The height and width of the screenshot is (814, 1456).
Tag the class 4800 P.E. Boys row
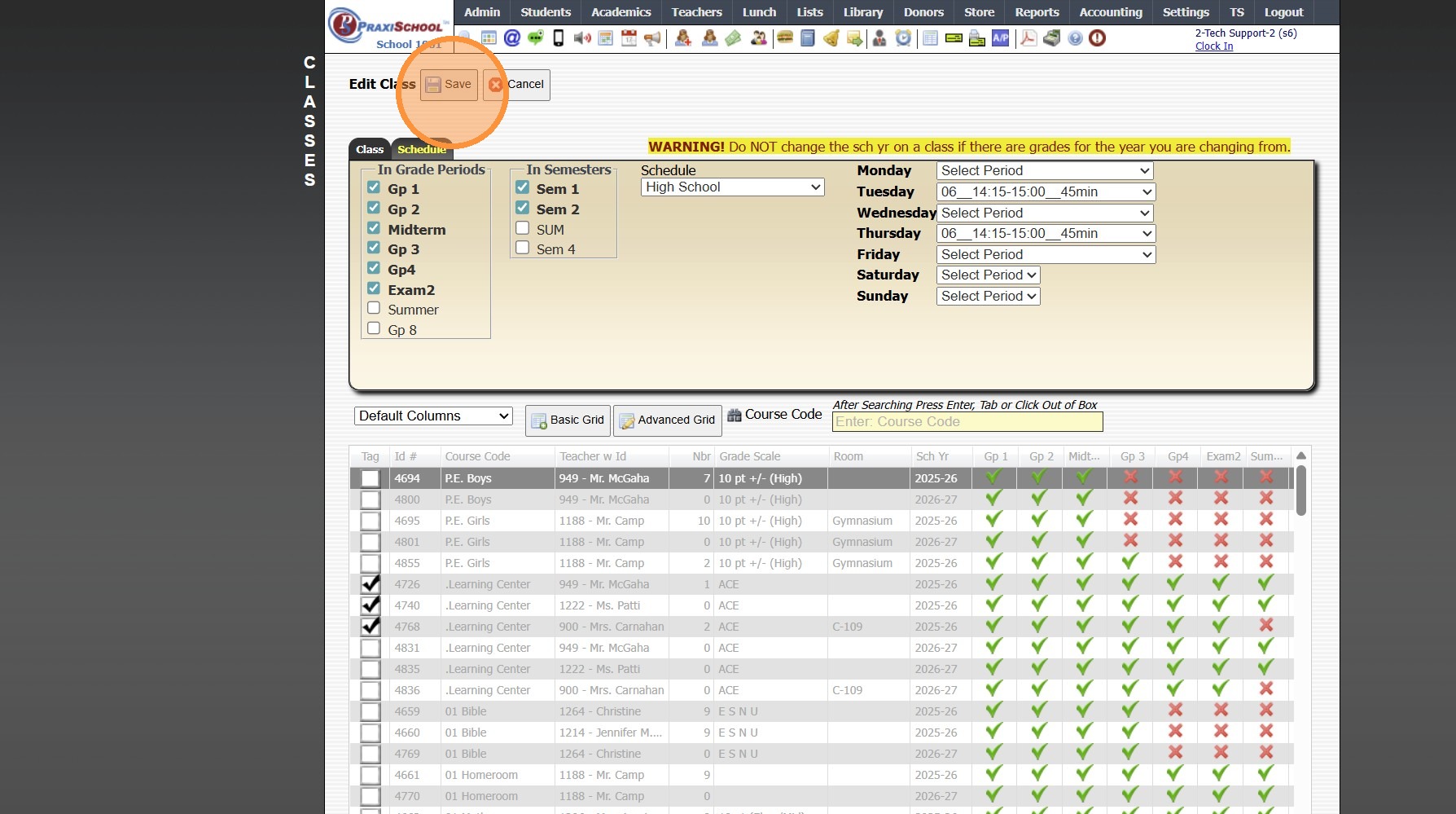[x=371, y=499]
